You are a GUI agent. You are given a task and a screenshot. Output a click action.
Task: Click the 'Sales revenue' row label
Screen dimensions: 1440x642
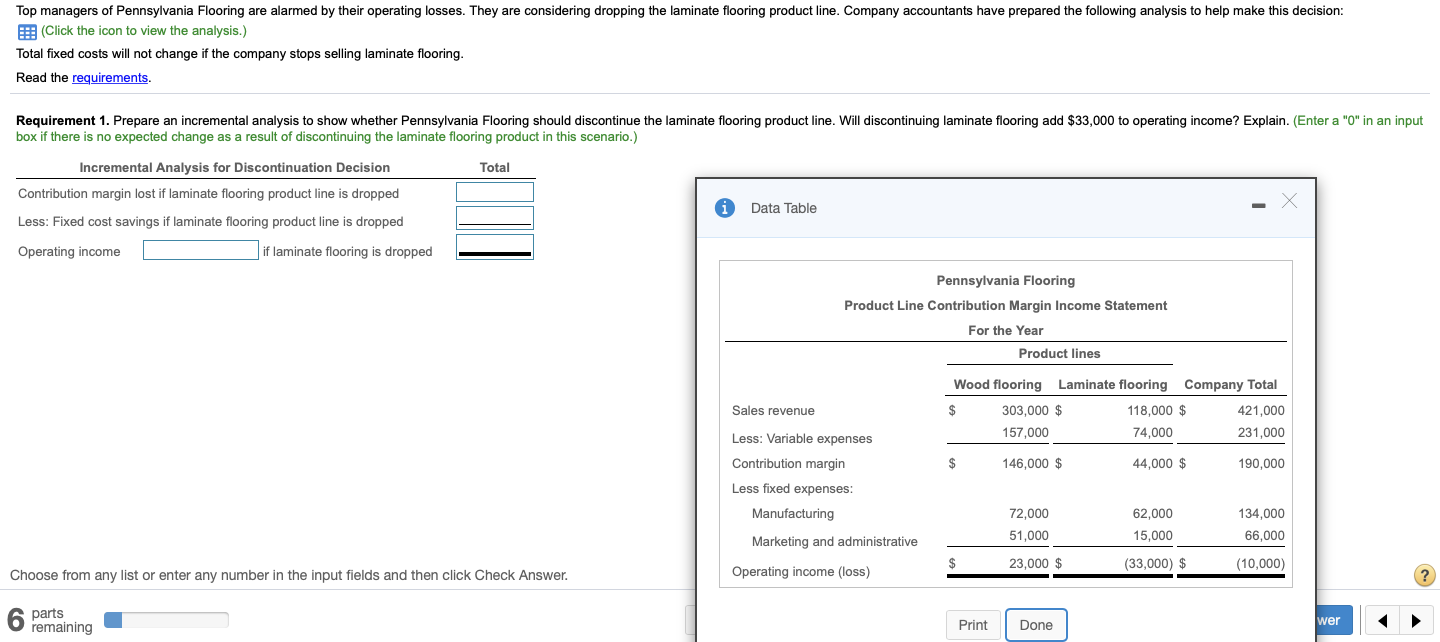coord(773,410)
